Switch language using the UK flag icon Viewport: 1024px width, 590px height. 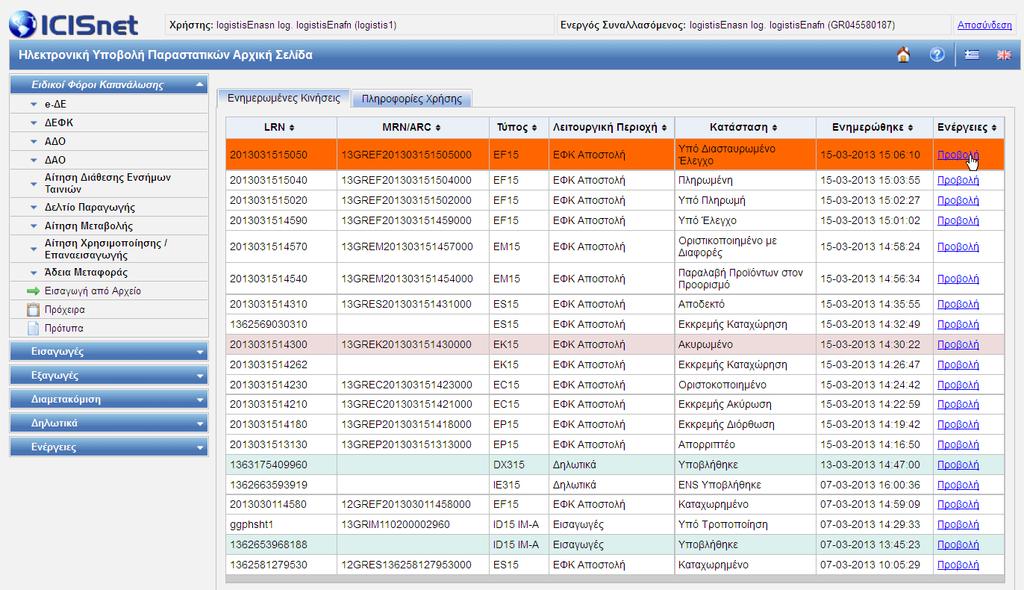pyautogui.click(x=1004, y=55)
